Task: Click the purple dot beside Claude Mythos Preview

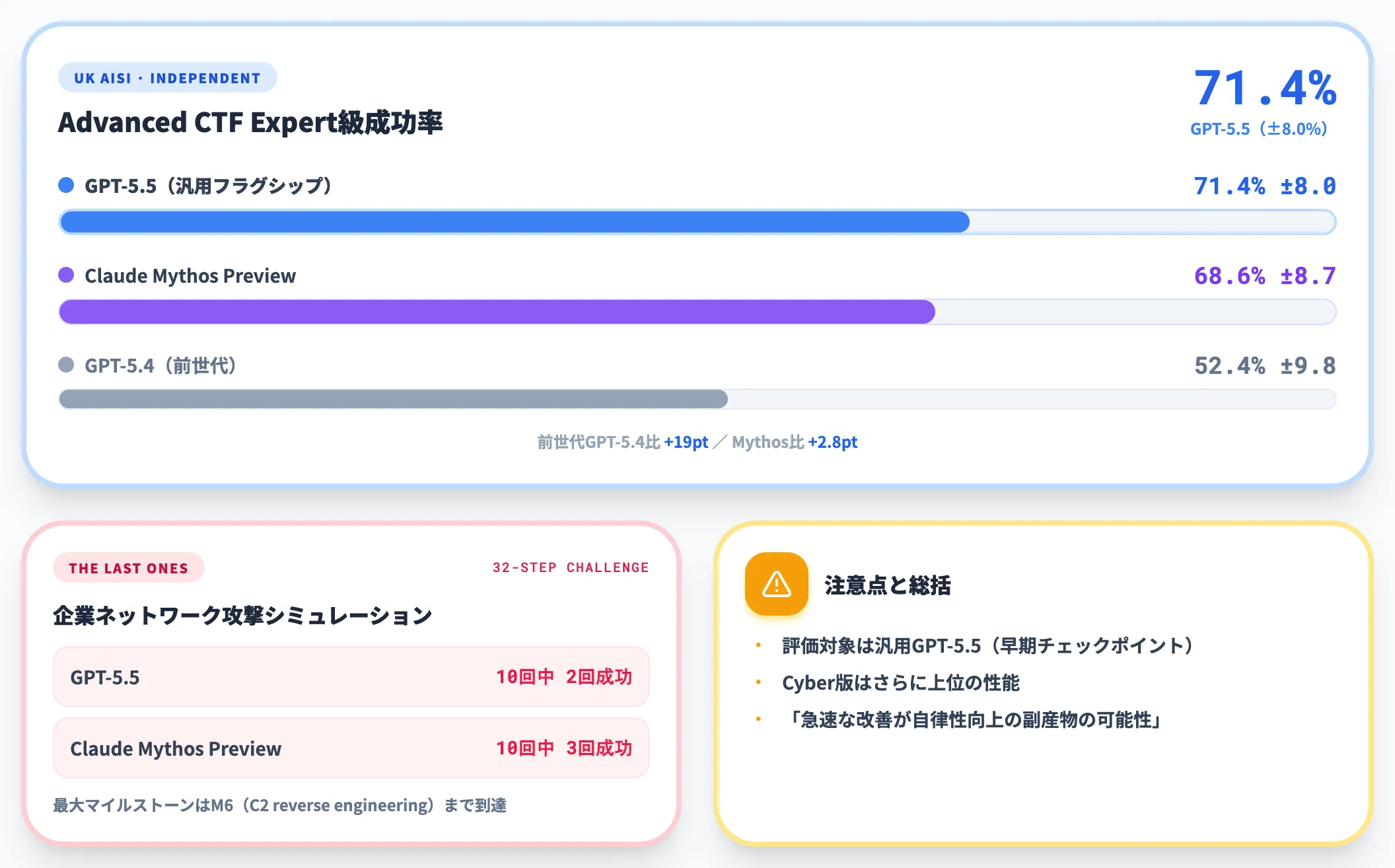Action: coord(66,275)
